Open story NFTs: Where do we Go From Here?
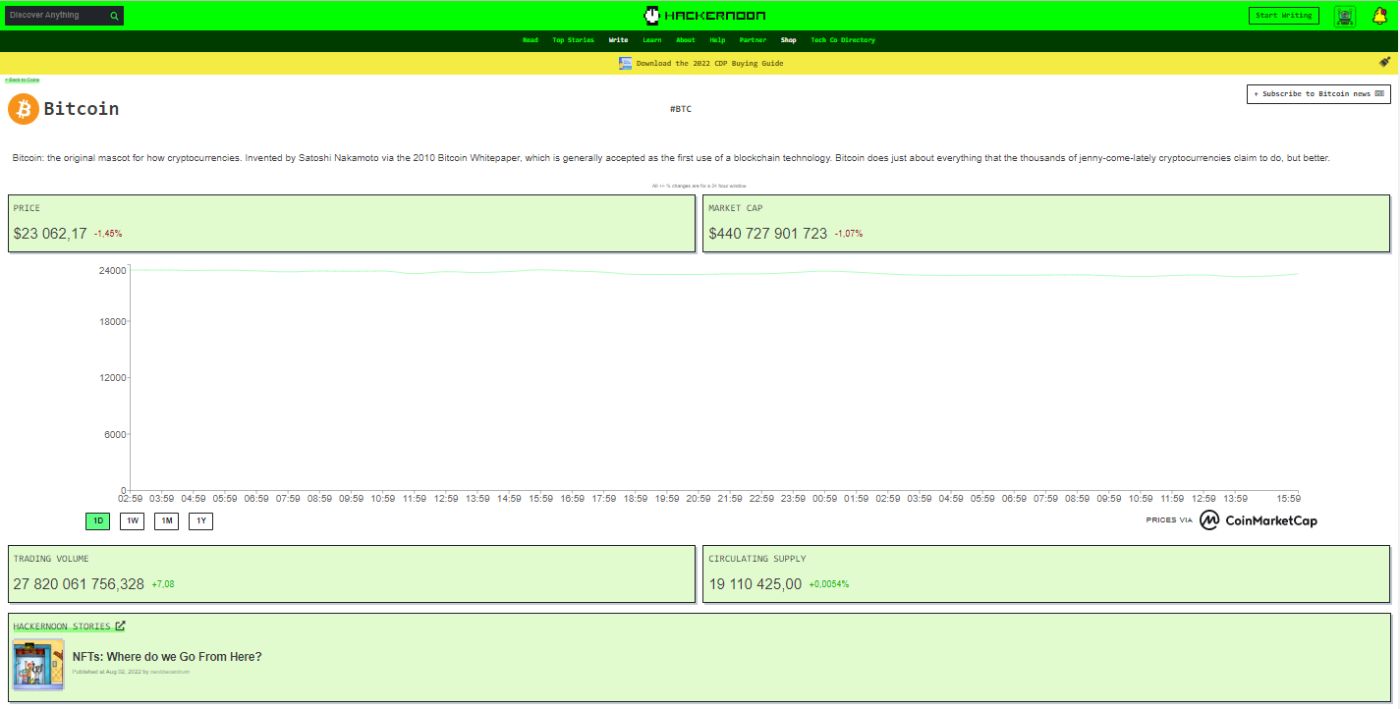The image size is (1400, 709). pyautogui.click(x=167, y=656)
